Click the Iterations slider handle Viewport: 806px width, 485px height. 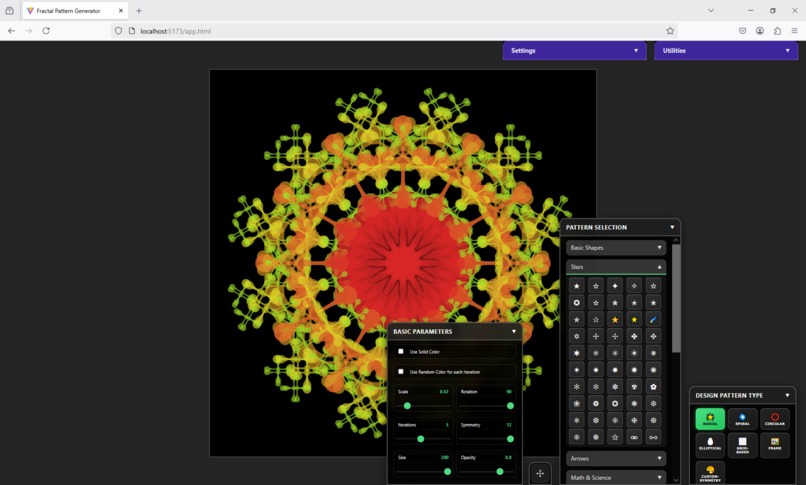coord(420,439)
